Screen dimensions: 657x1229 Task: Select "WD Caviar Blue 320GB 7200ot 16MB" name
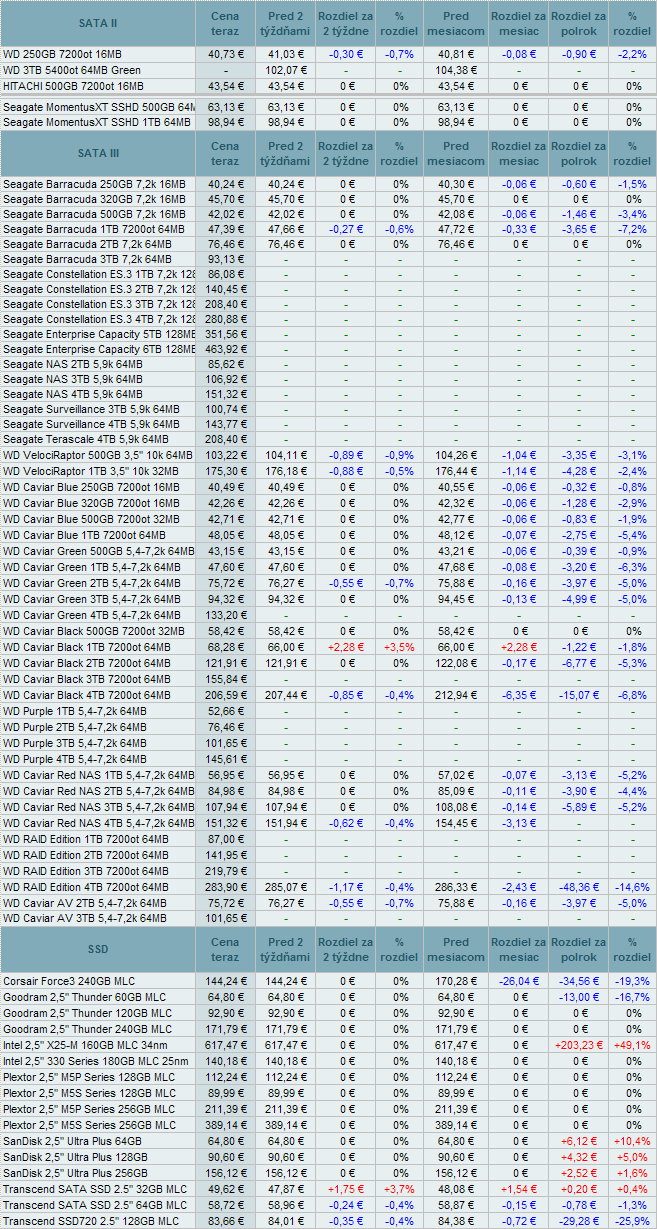[x=93, y=503]
